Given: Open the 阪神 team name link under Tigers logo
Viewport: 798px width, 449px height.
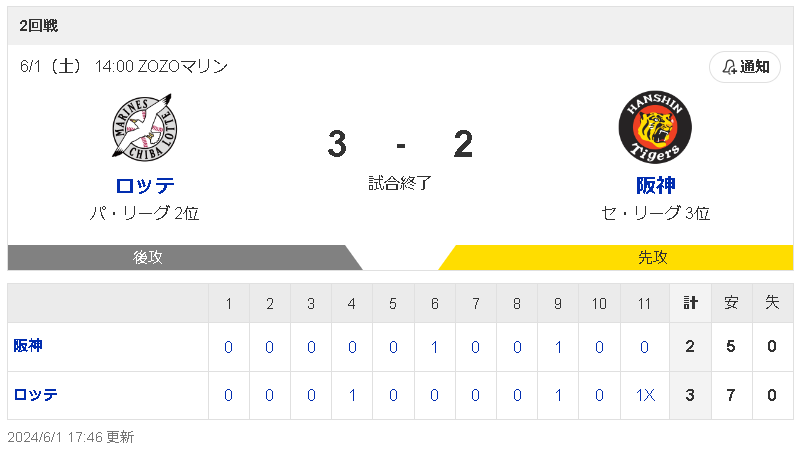Looking at the screenshot, I should click(x=656, y=185).
